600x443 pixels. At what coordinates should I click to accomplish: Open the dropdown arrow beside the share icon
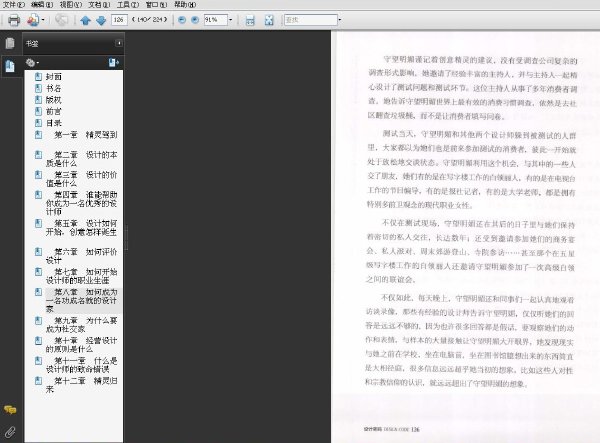pos(43,20)
